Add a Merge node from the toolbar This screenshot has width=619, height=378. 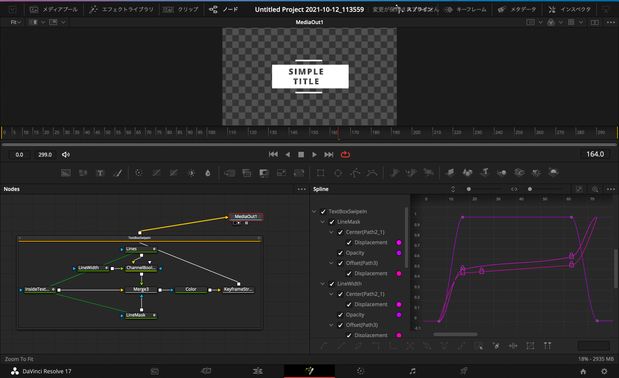[x=229, y=172]
